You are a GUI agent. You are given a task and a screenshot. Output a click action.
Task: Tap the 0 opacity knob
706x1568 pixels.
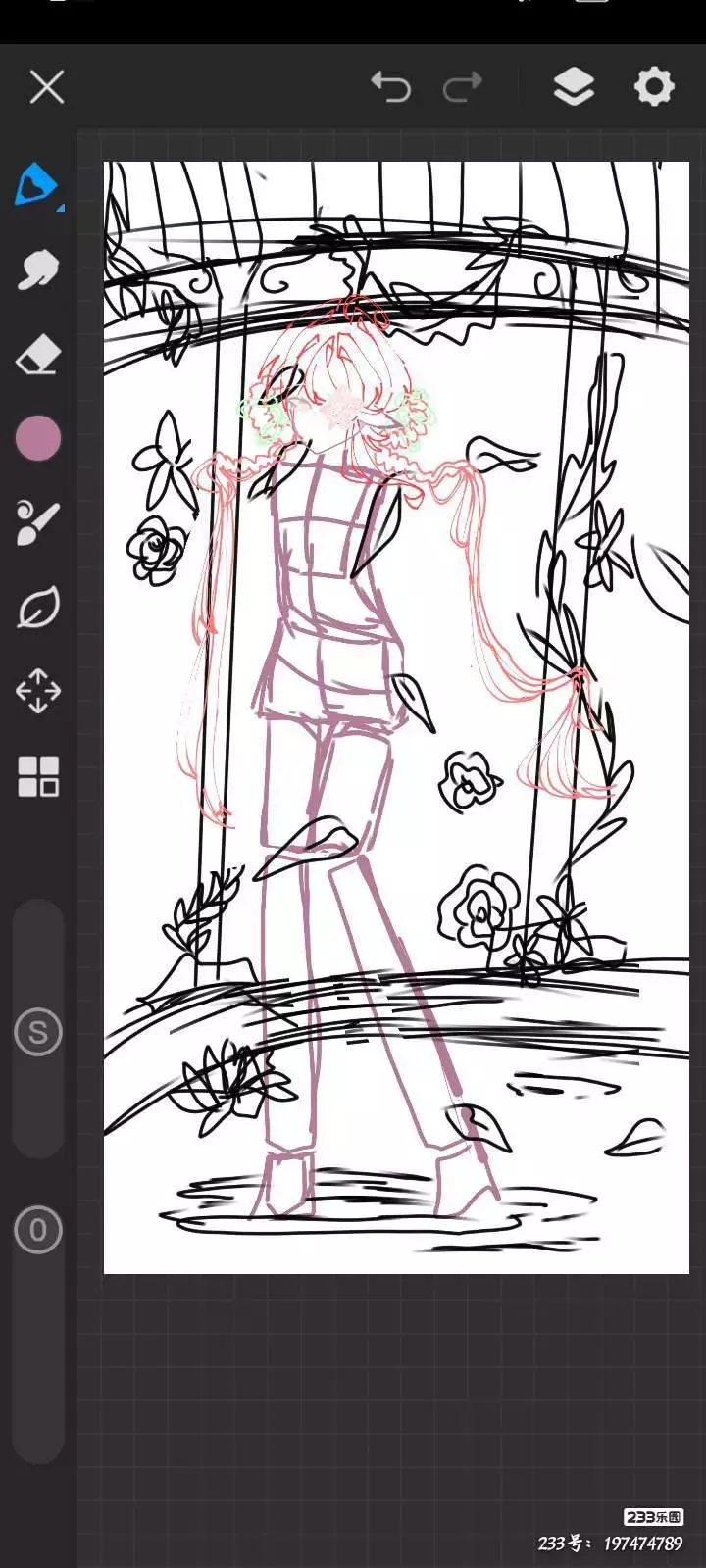pyautogui.click(x=38, y=1230)
